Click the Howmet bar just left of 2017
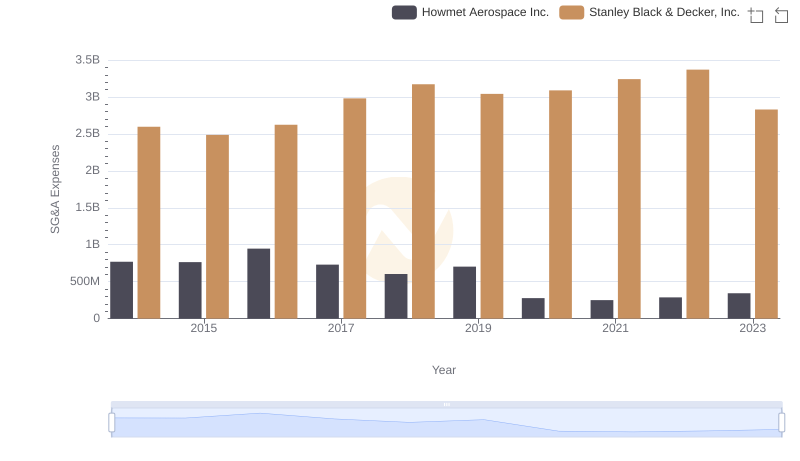The image size is (800, 461). [x=327, y=291]
